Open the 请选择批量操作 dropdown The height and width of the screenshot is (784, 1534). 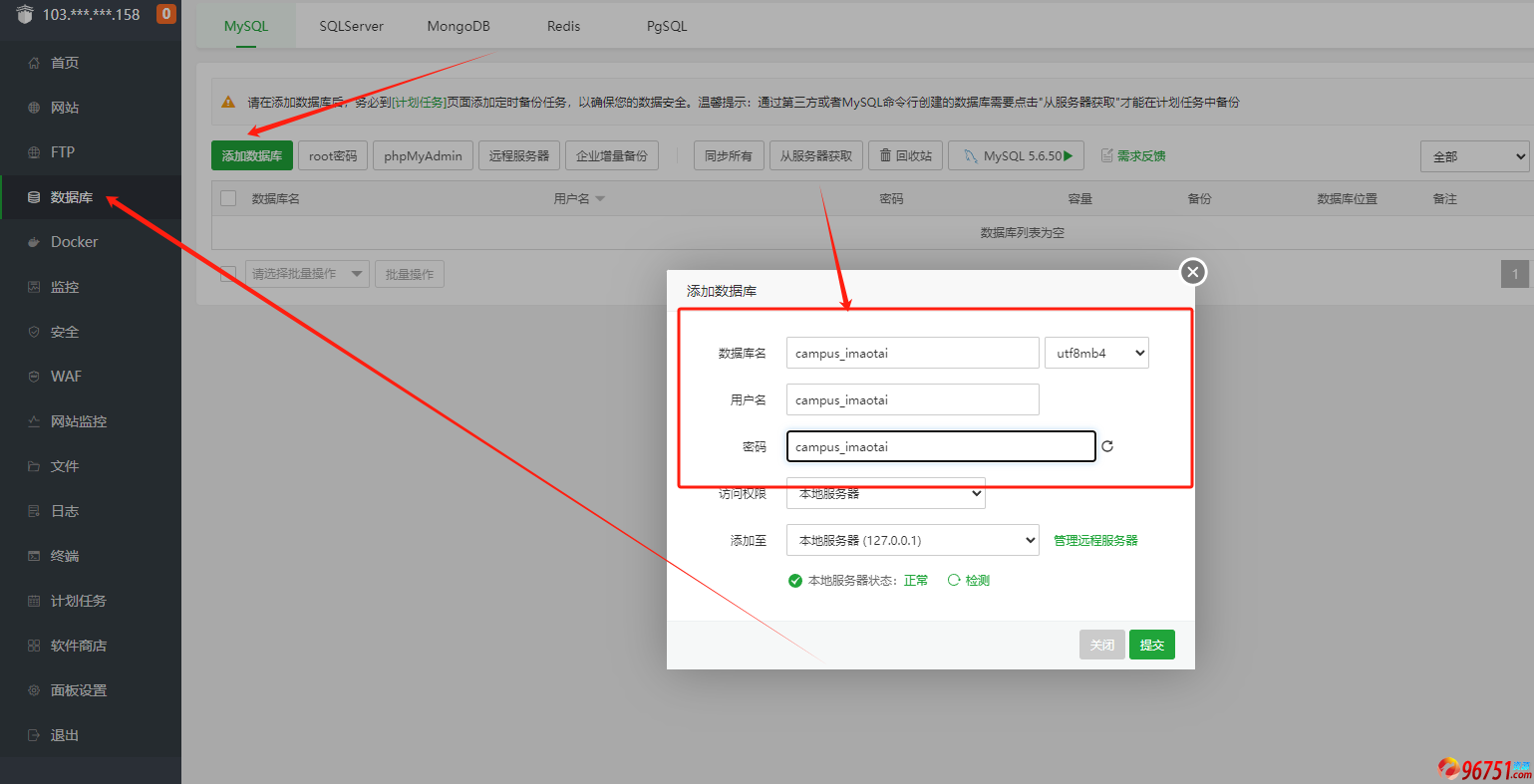(x=307, y=274)
